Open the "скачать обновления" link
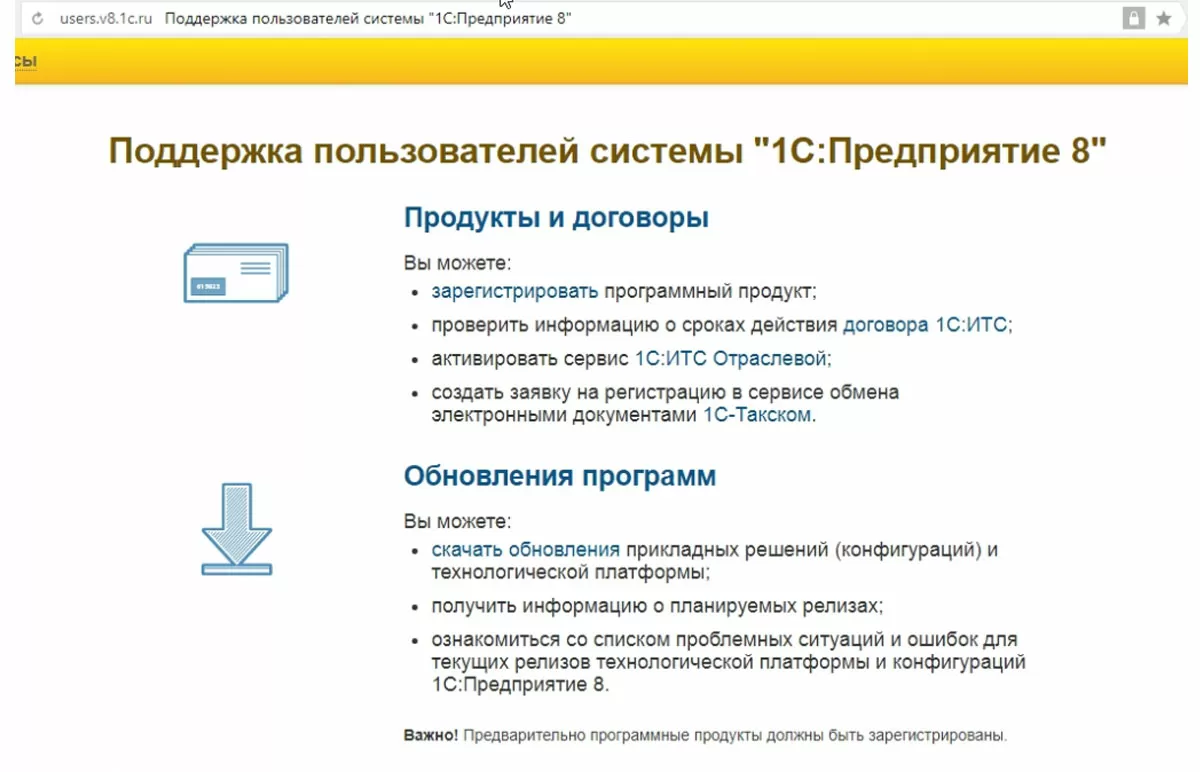 [526, 550]
